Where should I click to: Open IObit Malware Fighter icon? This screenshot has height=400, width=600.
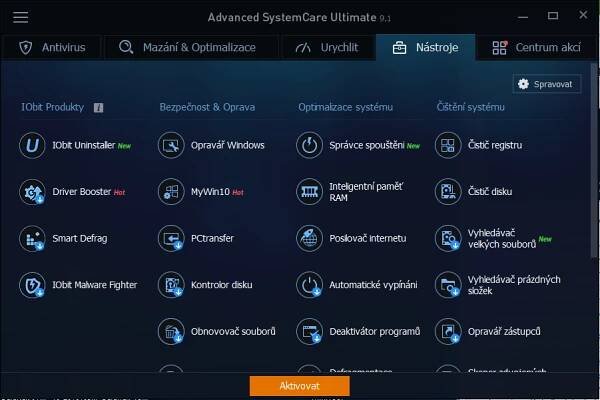(32, 285)
